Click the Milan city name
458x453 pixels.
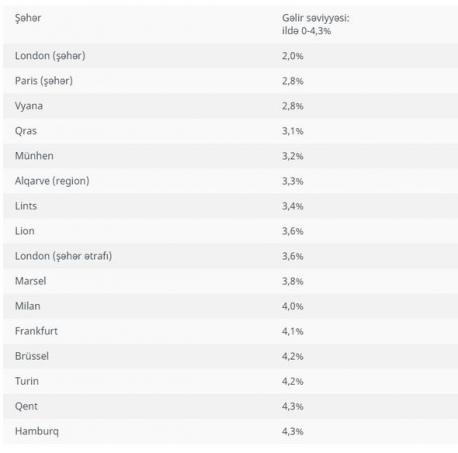click(x=28, y=306)
